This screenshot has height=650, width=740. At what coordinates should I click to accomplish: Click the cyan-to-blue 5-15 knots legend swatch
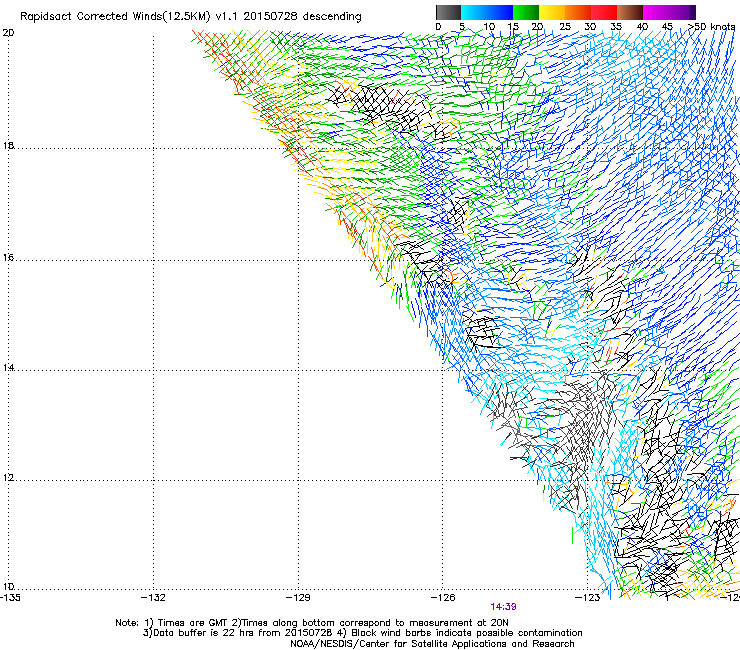[x=487, y=12]
